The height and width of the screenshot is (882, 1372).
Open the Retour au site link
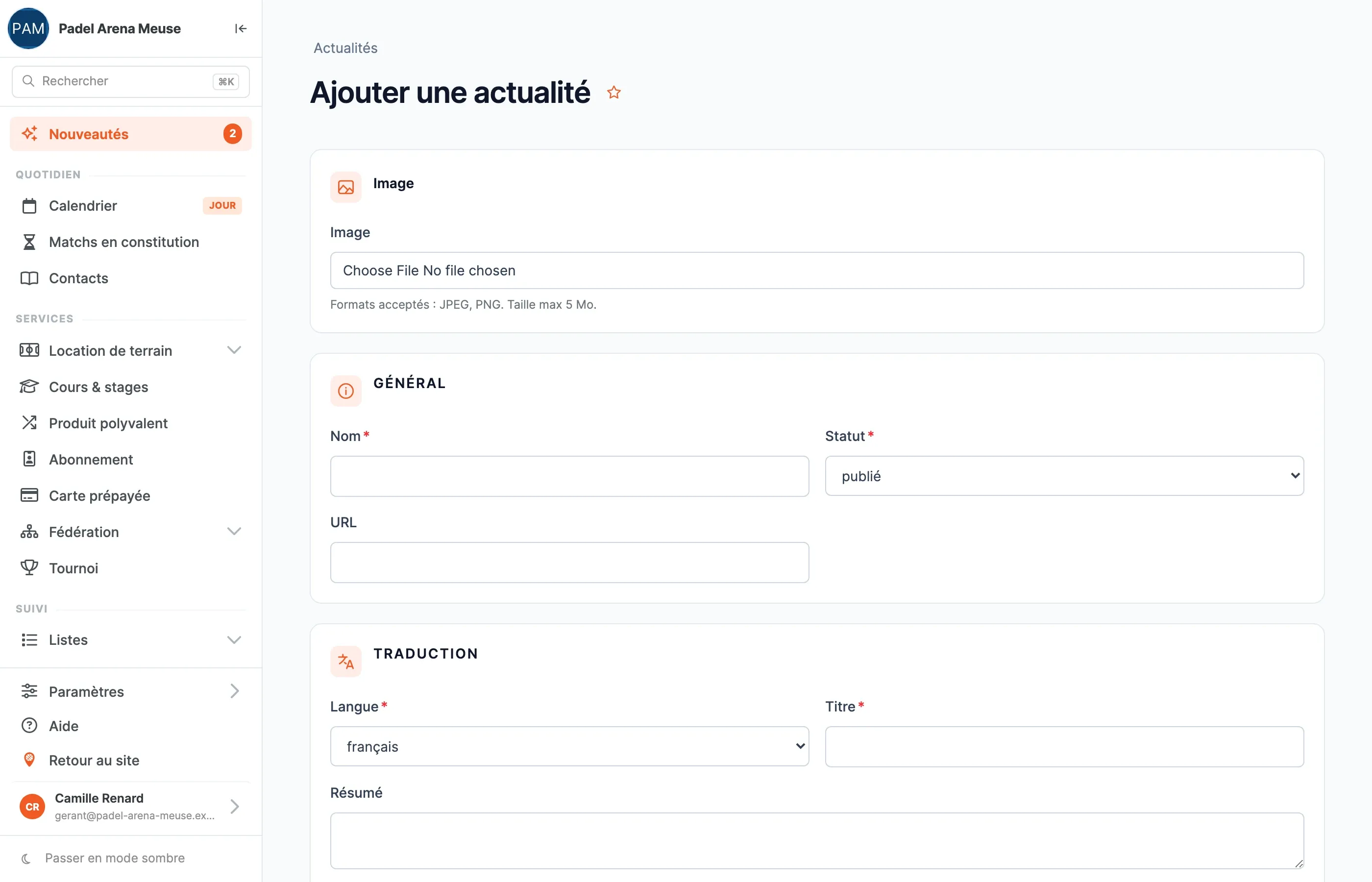130,760
